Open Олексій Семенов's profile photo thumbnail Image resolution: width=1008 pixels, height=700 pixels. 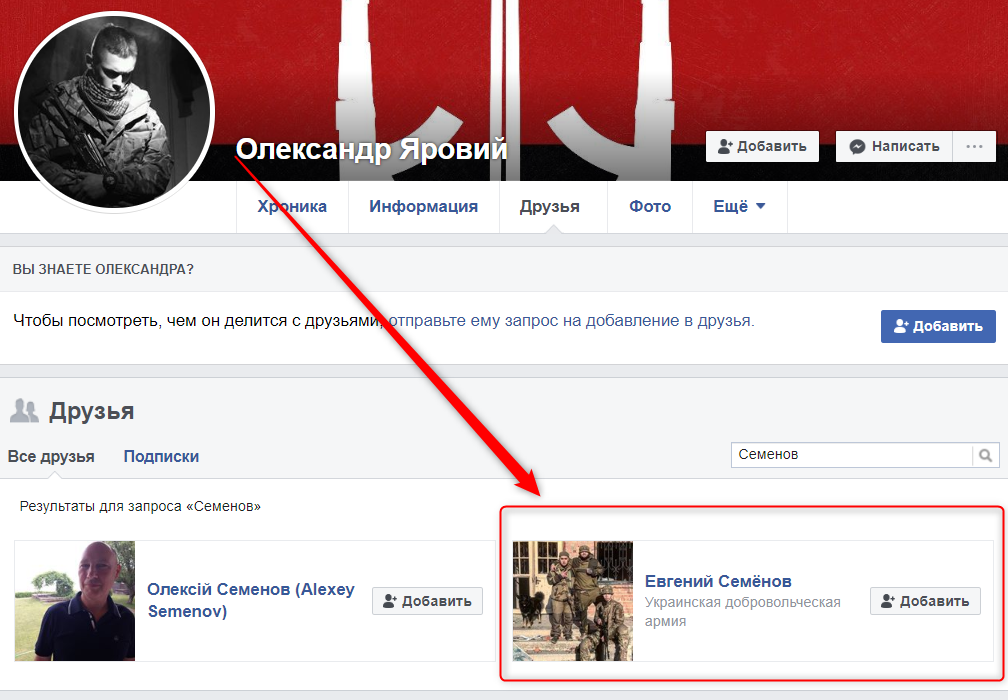[75, 601]
